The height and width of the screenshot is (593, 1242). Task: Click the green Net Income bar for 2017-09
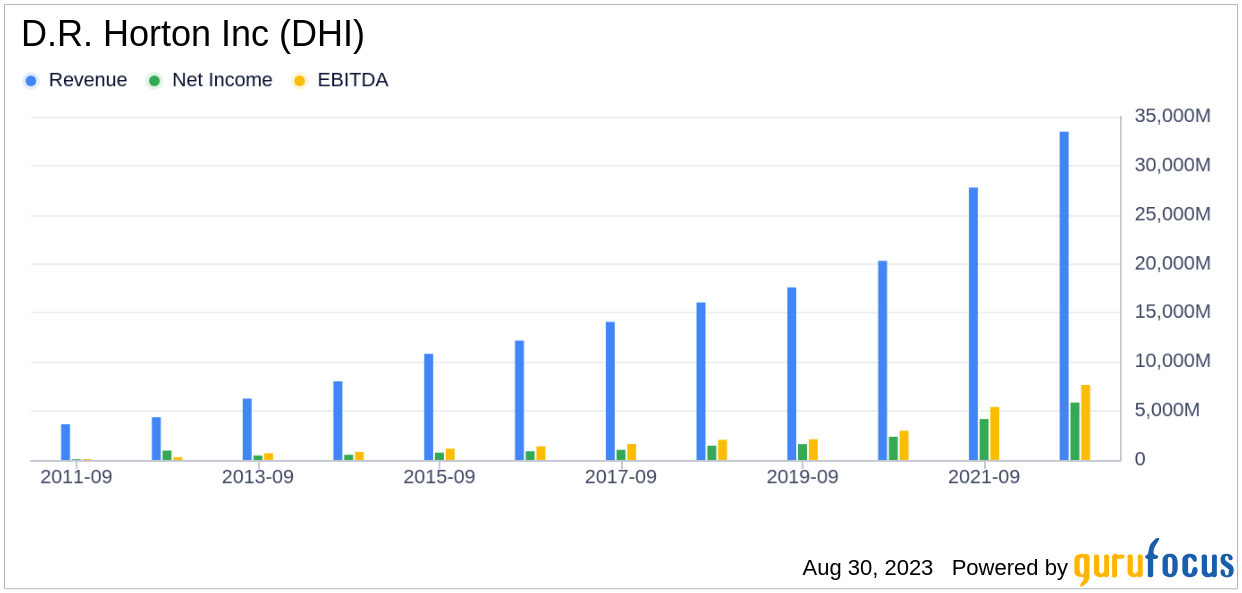[621, 455]
